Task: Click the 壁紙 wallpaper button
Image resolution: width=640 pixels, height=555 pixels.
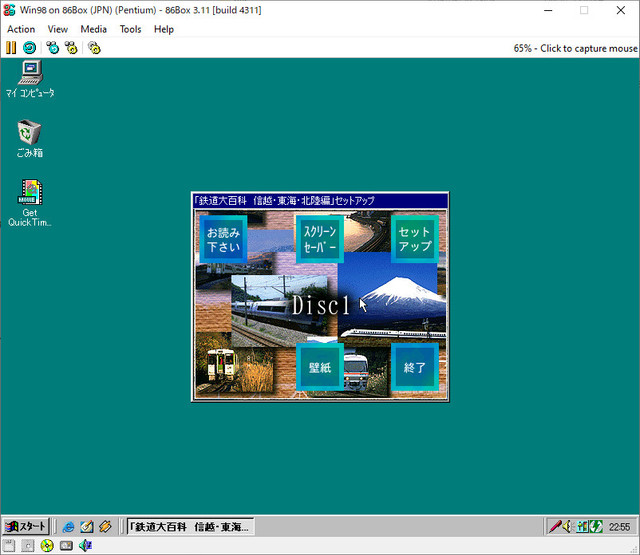Action: coord(320,367)
